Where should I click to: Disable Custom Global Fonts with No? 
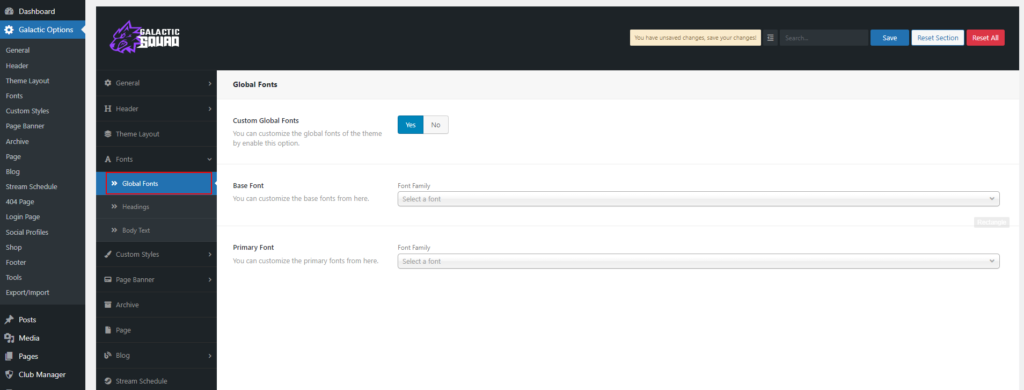pos(436,125)
